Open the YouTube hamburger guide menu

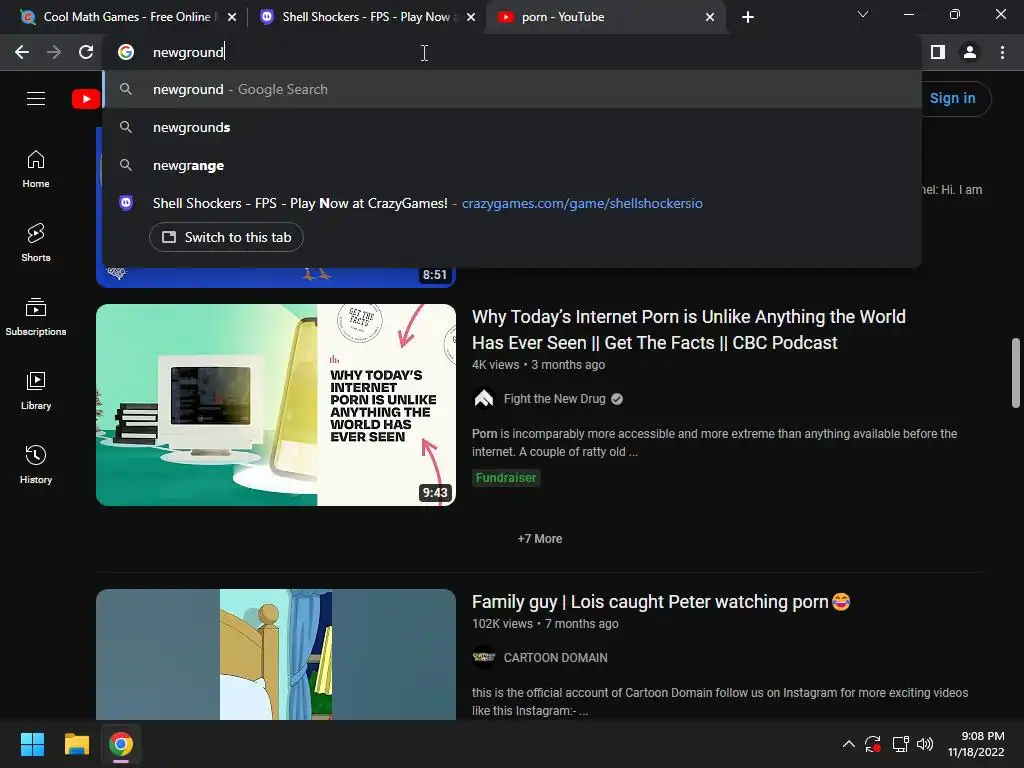tap(36, 99)
